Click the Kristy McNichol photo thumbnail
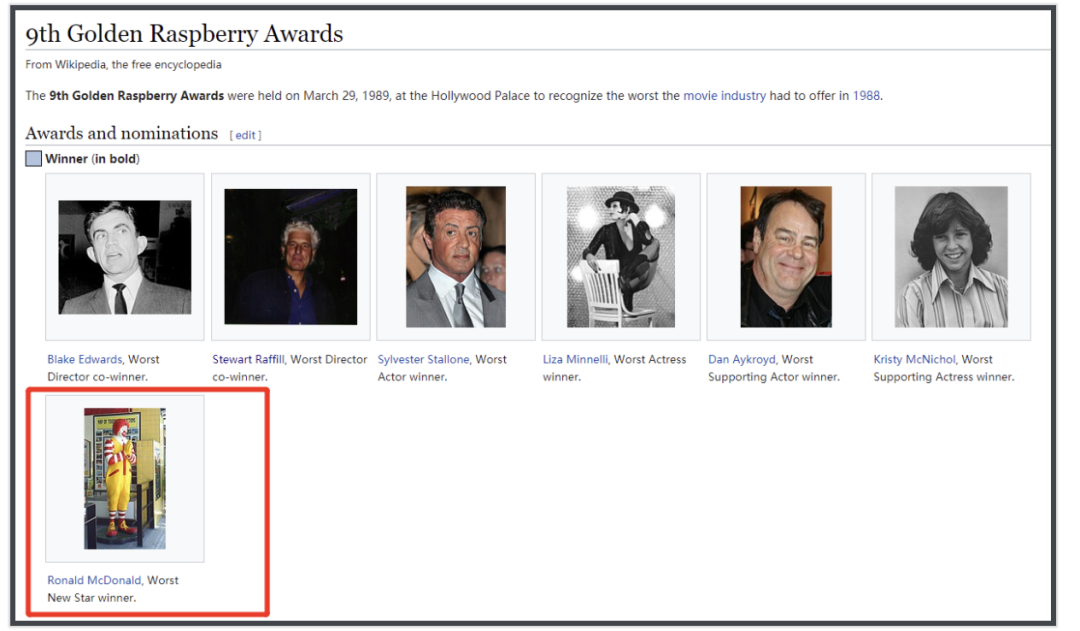The image size is (1080, 631). click(x=951, y=256)
